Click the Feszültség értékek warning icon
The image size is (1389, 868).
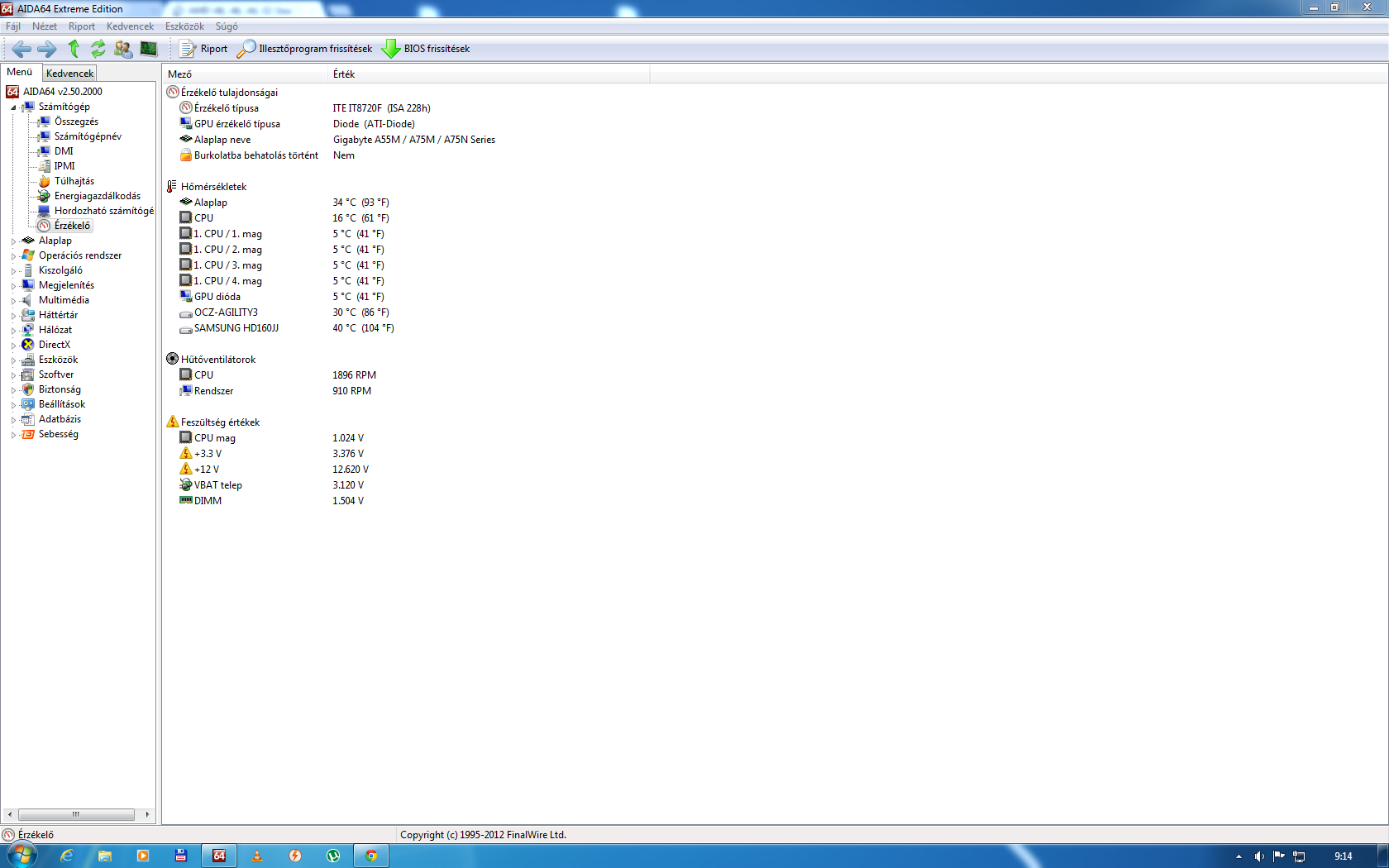click(172, 422)
